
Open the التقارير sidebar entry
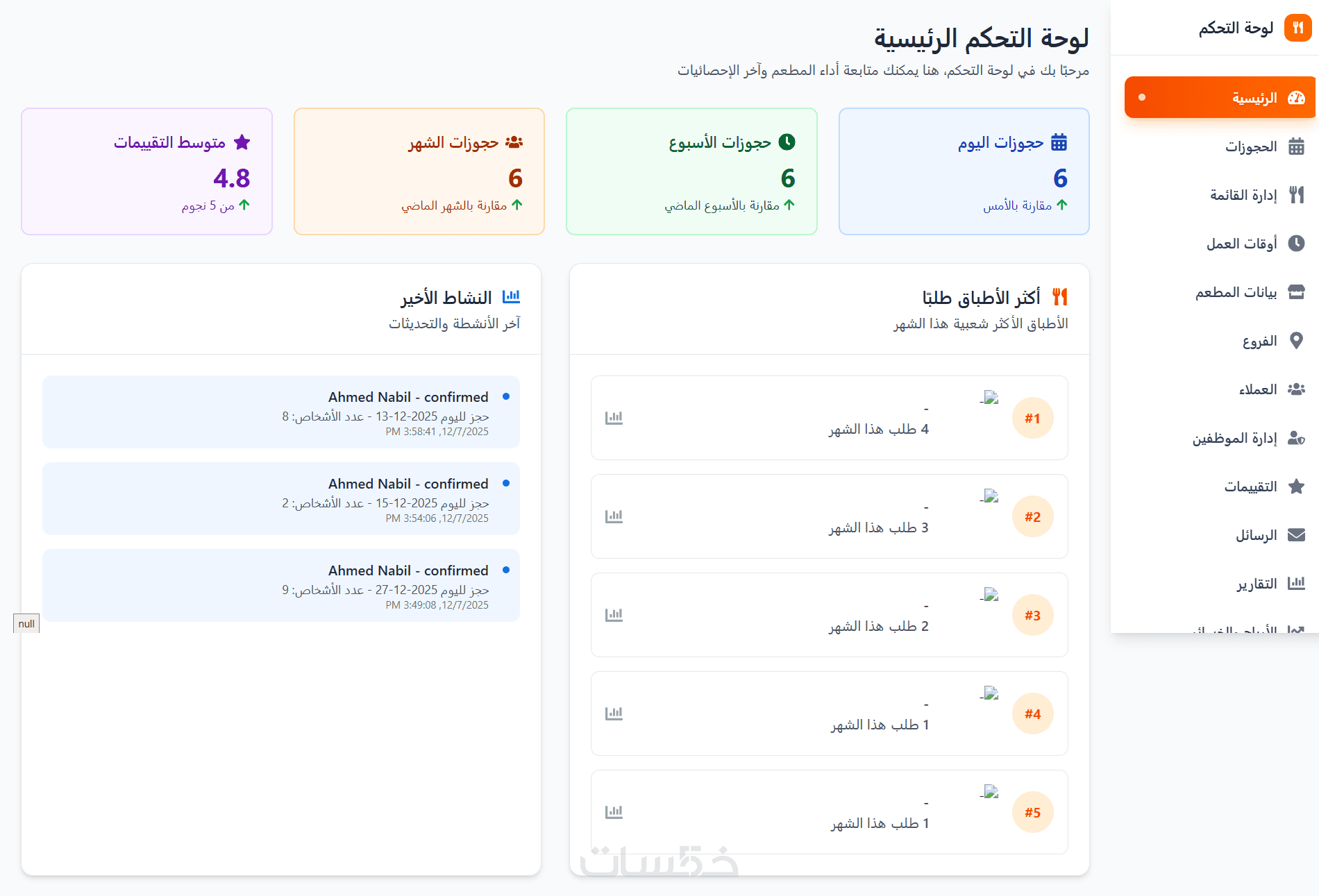[1256, 584]
